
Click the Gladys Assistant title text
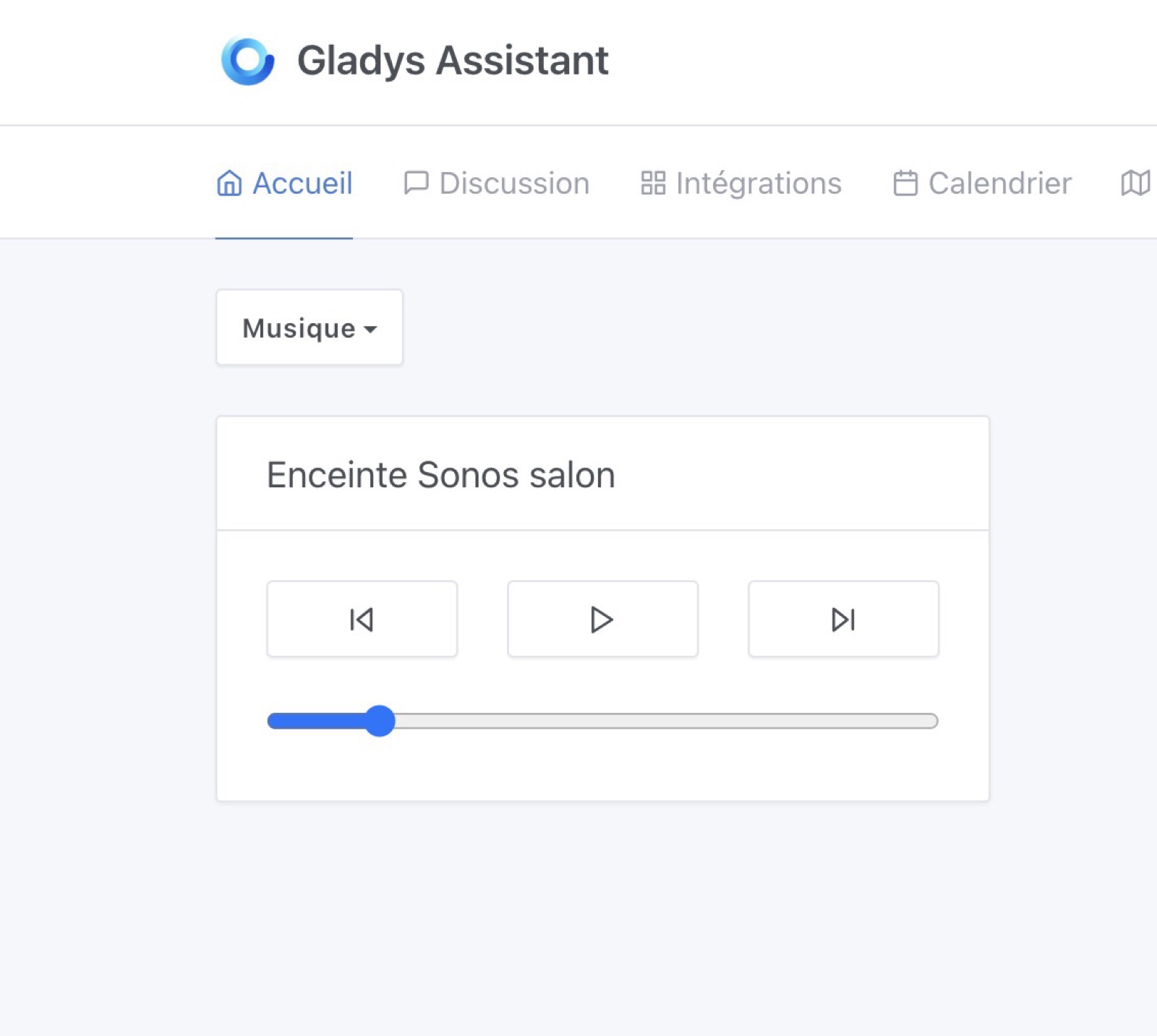(453, 61)
